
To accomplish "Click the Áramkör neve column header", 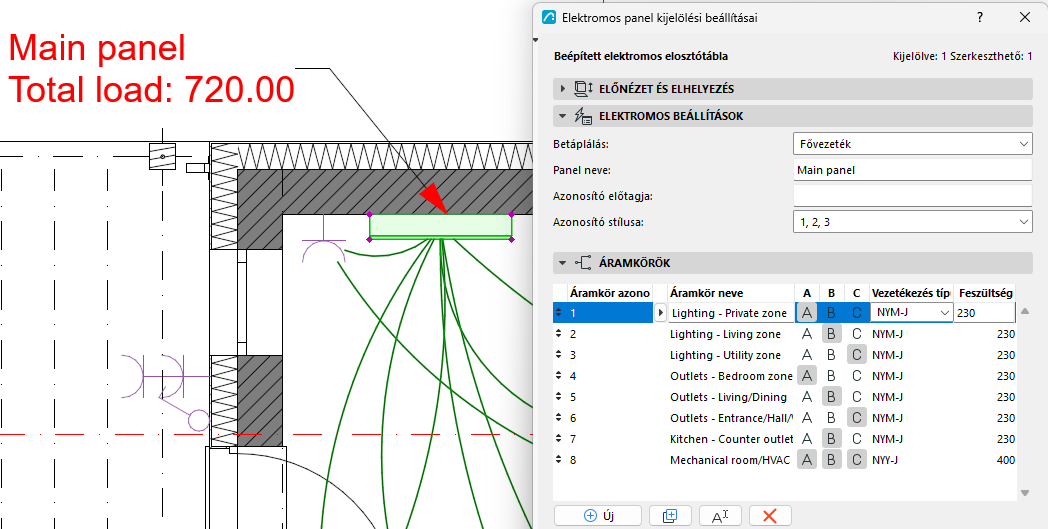I will pos(731,293).
